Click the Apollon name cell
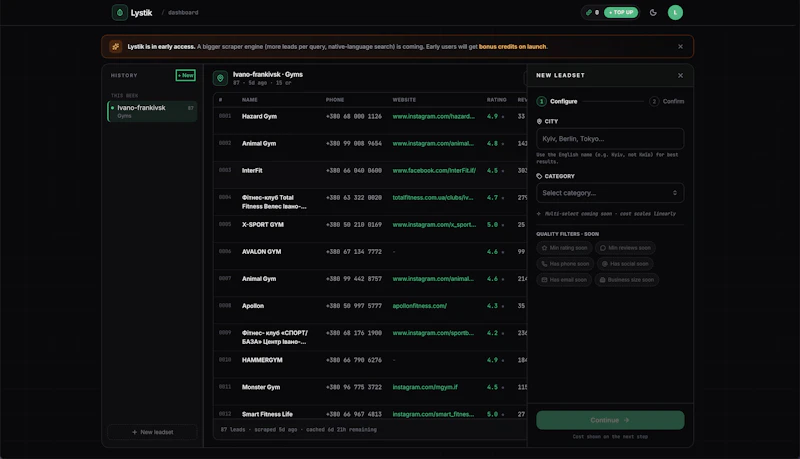 [253, 305]
